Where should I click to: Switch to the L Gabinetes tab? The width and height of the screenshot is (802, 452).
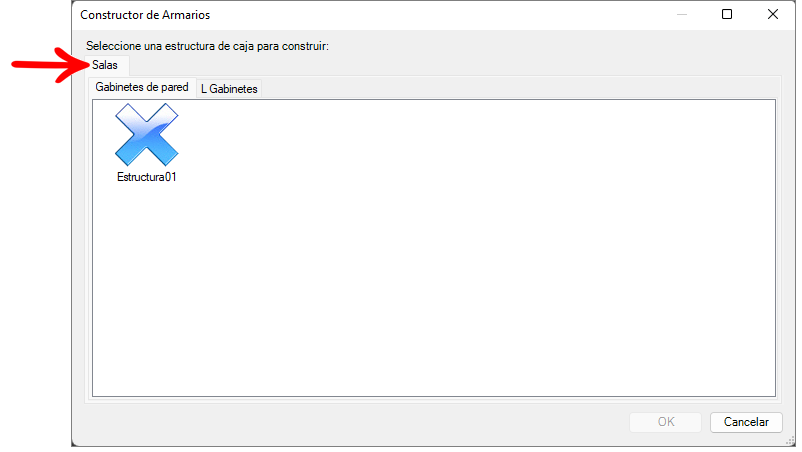pyautogui.click(x=229, y=89)
